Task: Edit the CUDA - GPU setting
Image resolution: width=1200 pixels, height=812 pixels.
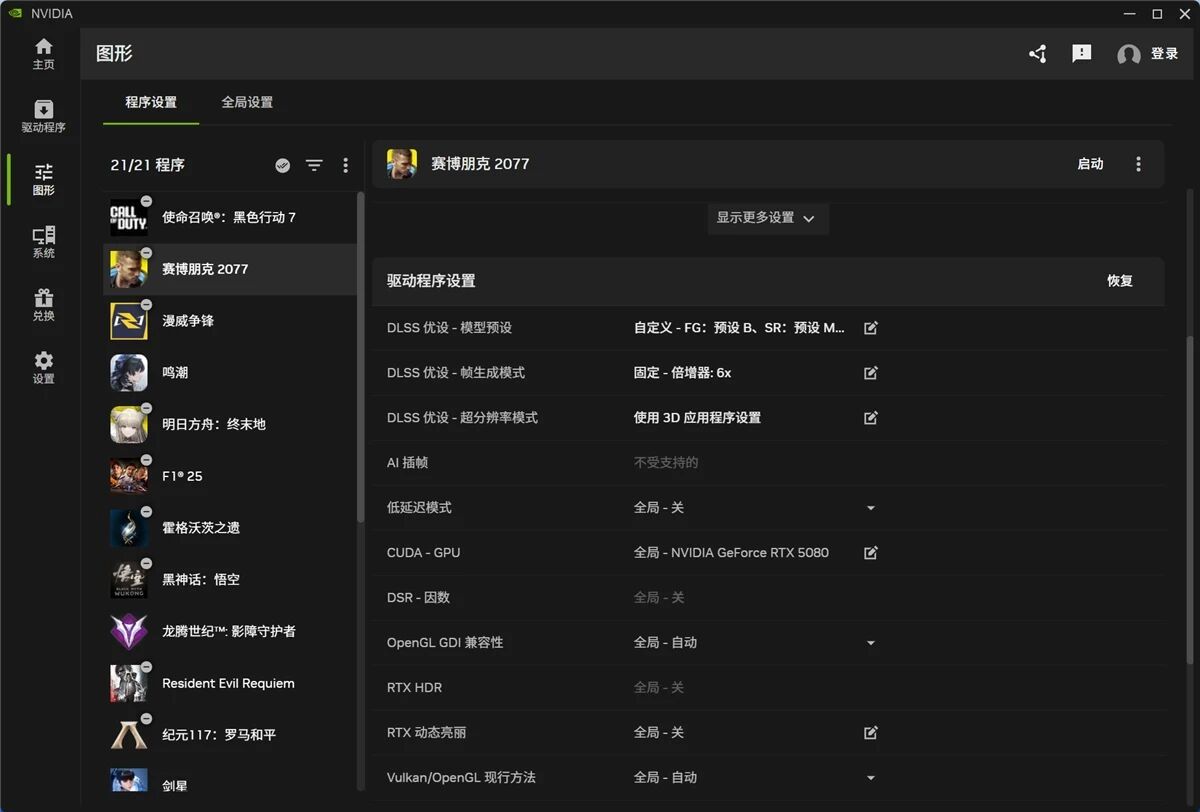Action: tap(871, 553)
